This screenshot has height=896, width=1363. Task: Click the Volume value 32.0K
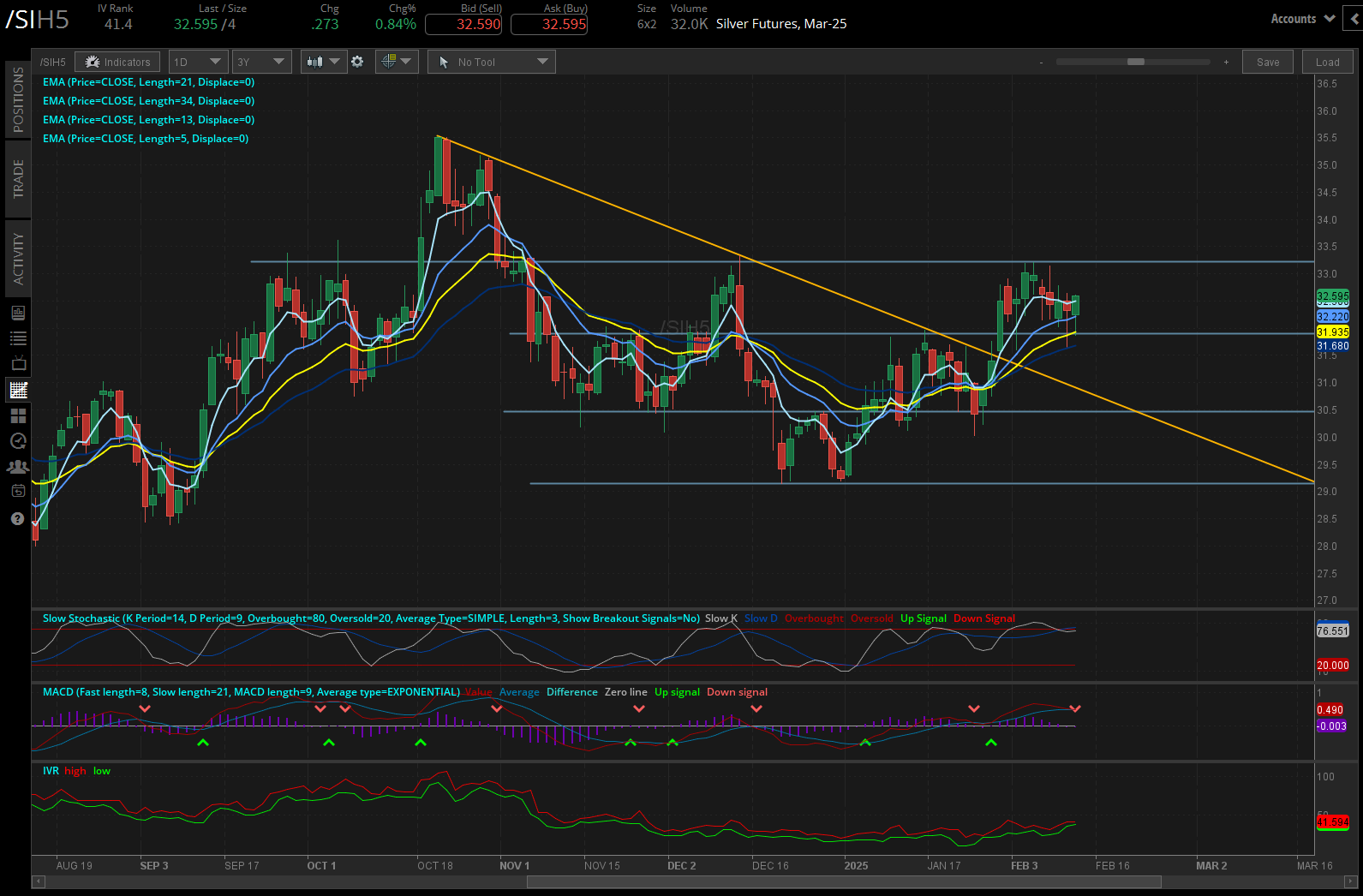[x=690, y=24]
